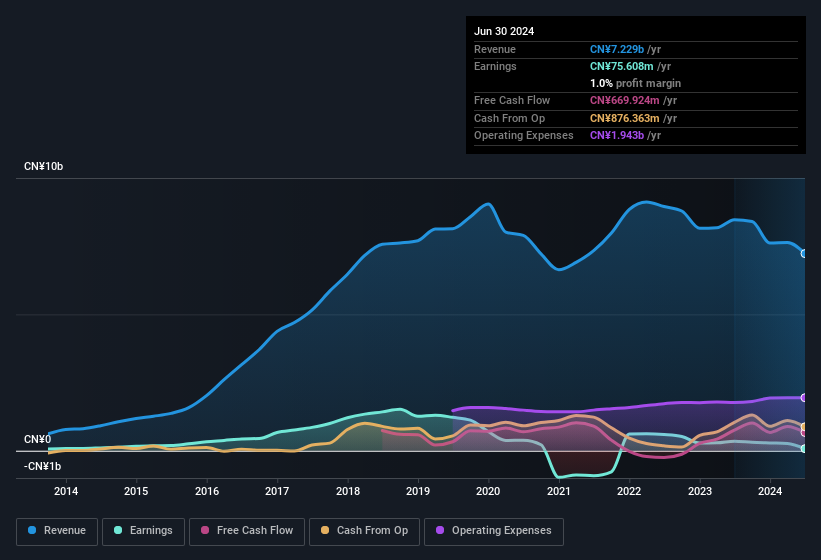Click the Operating Expenses purple endpoint marker
This screenshot has height=560, width=821.
(804, 398)
